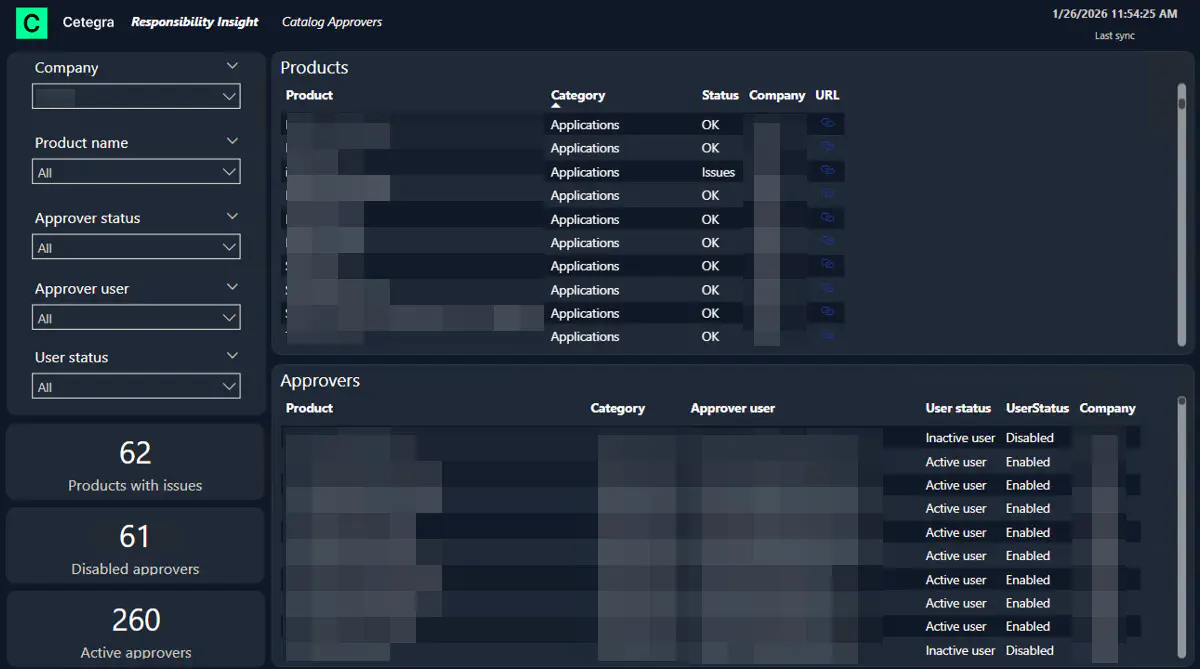The width and height of the screenshot is (1200, 669).
Task: Sort Products table by Status column header
Action: tap(719, 95)
